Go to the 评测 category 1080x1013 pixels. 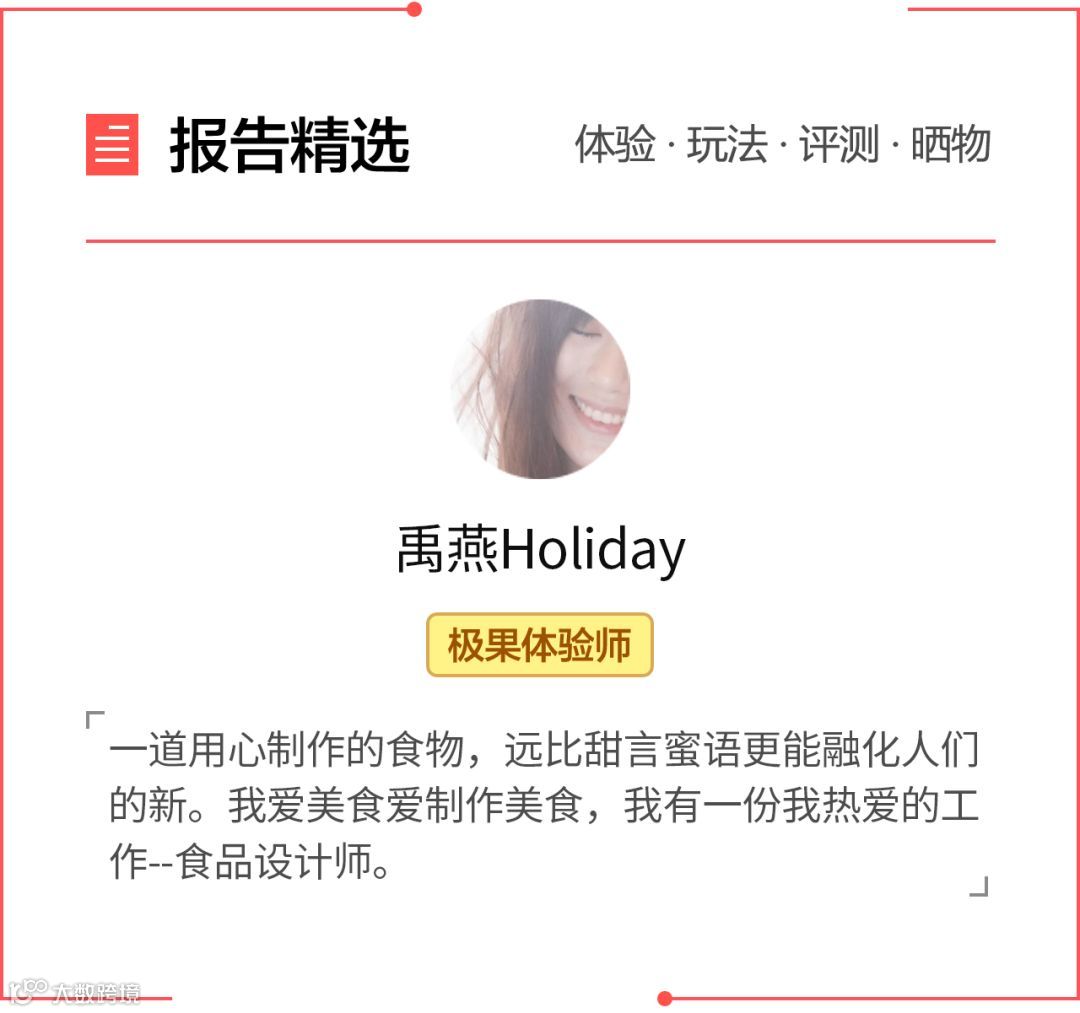click(x=839, y=145)
